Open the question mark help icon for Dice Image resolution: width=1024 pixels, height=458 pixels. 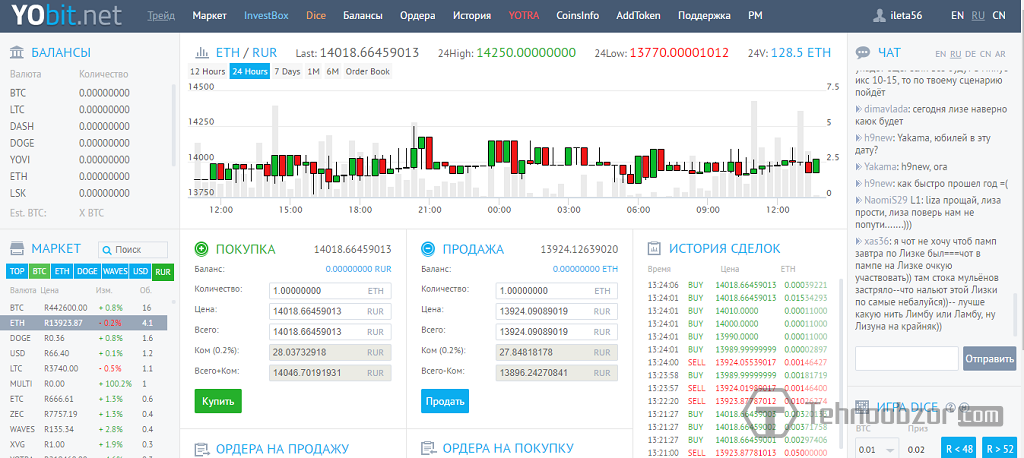pyautogui.click(x=951, y=406)
